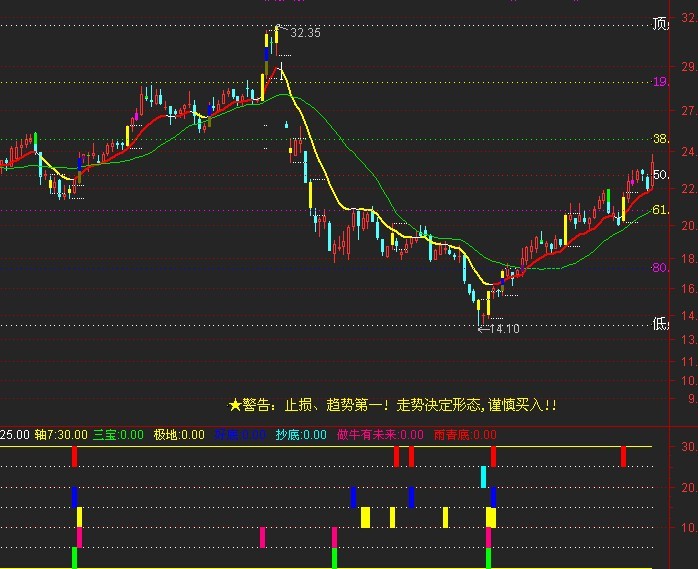This screenshot has width=698, height=569.
Task: Click the green 三宝:0.00 indicator label
Action: (118, 435)
